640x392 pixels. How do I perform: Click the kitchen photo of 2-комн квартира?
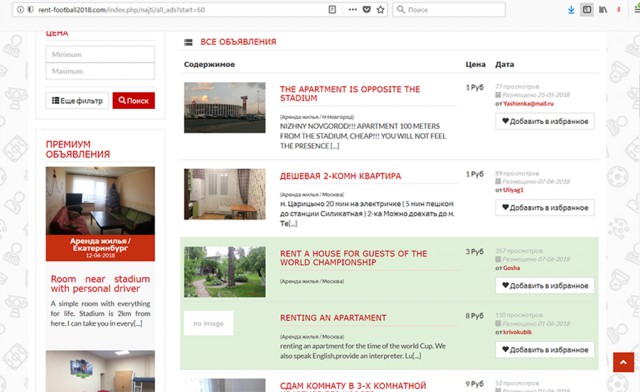224,194
